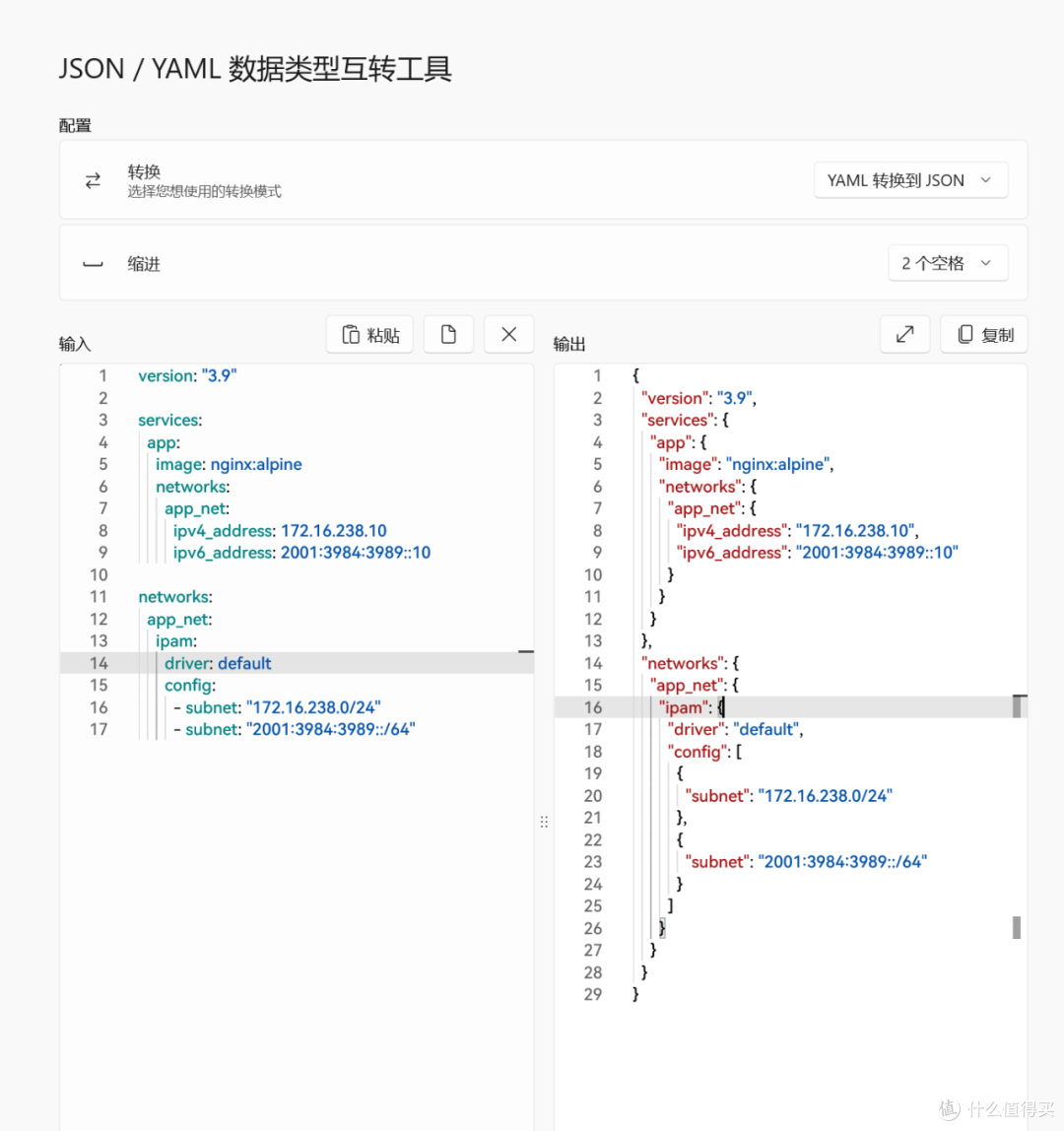Image resolution: width=1064 pixels, height=1131 pixels.
Task: Click output line "ipv4_address": "172.16.238.10",
Action: click(797, 531)
